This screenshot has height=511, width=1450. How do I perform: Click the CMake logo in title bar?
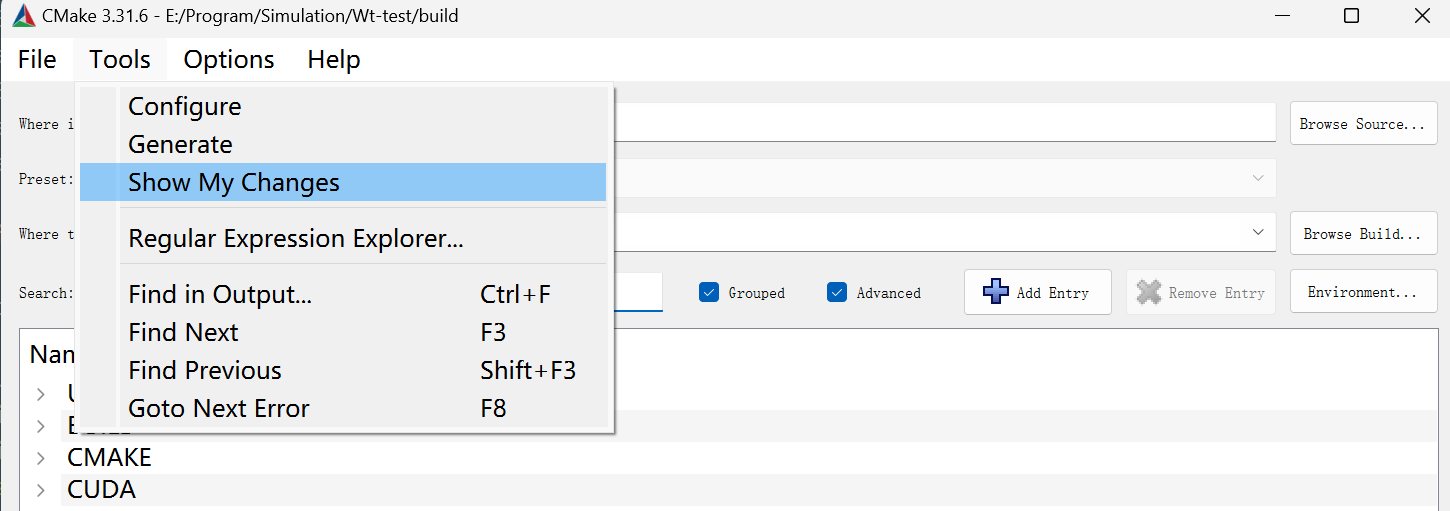click(x=23, y=16)
